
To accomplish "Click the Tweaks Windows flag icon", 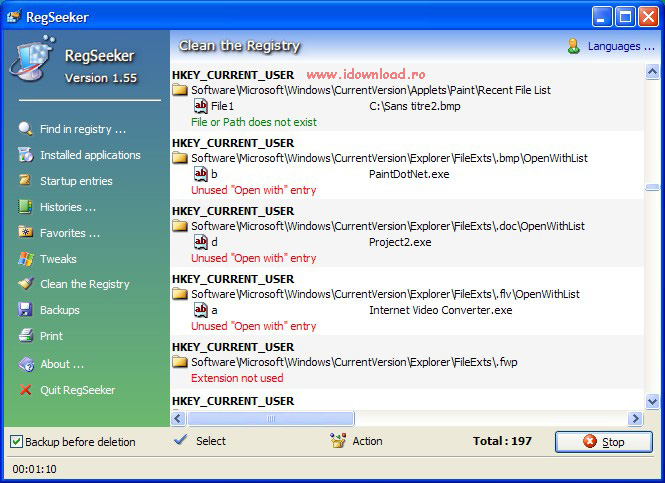I will click(x=26, y=259).
